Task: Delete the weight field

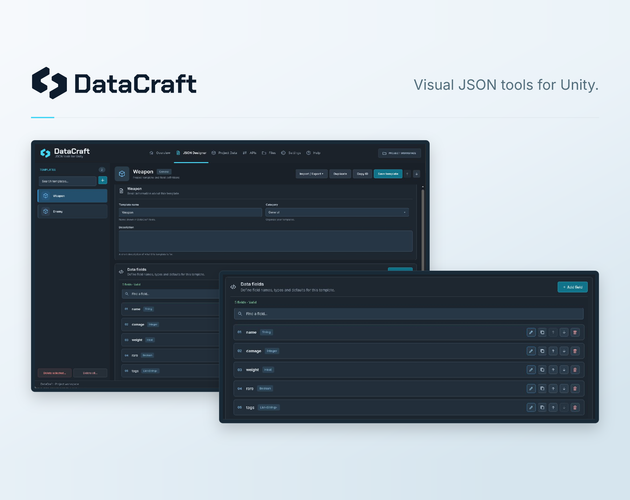Action: pyautogui.click(x=575, y=370)
